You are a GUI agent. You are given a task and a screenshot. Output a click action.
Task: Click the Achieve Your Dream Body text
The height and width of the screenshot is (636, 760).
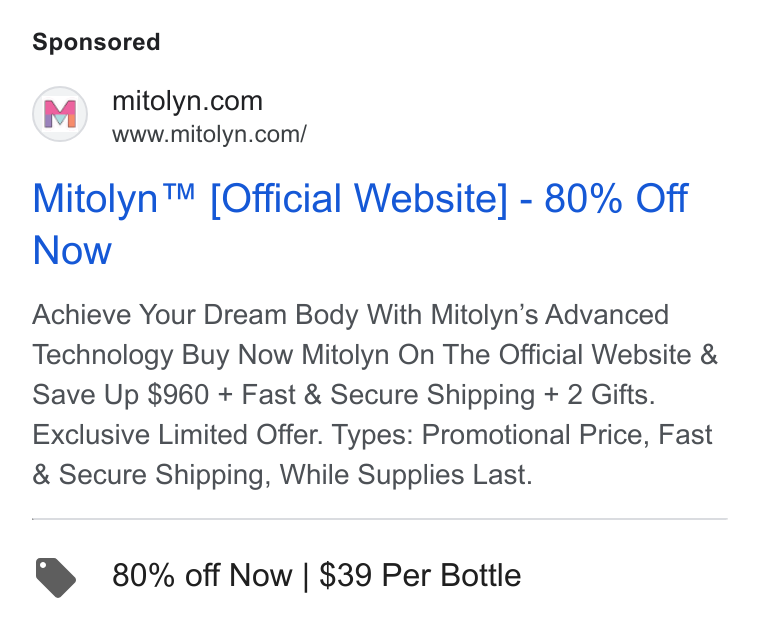[195, 315]
